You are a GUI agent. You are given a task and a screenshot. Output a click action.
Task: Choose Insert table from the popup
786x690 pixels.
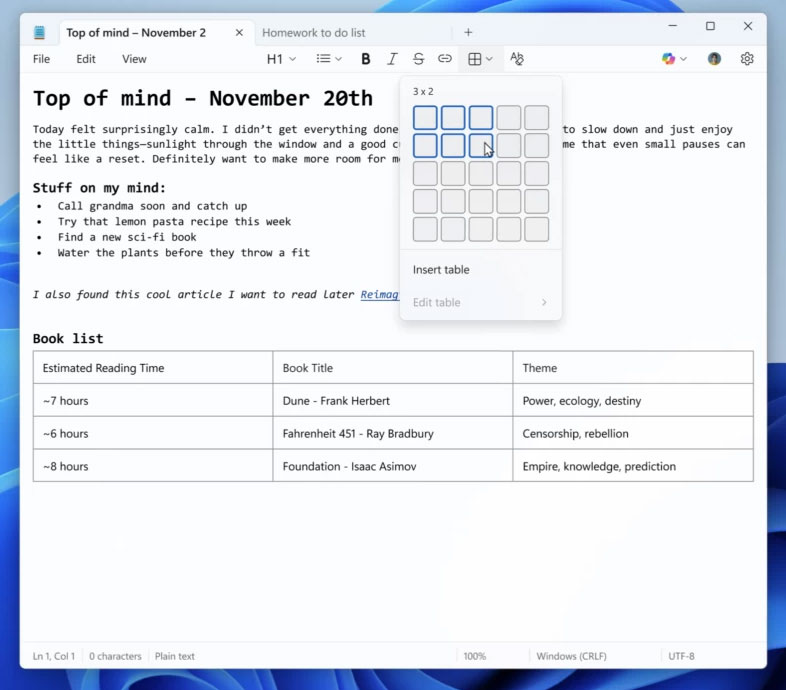[x=481, y=270]
